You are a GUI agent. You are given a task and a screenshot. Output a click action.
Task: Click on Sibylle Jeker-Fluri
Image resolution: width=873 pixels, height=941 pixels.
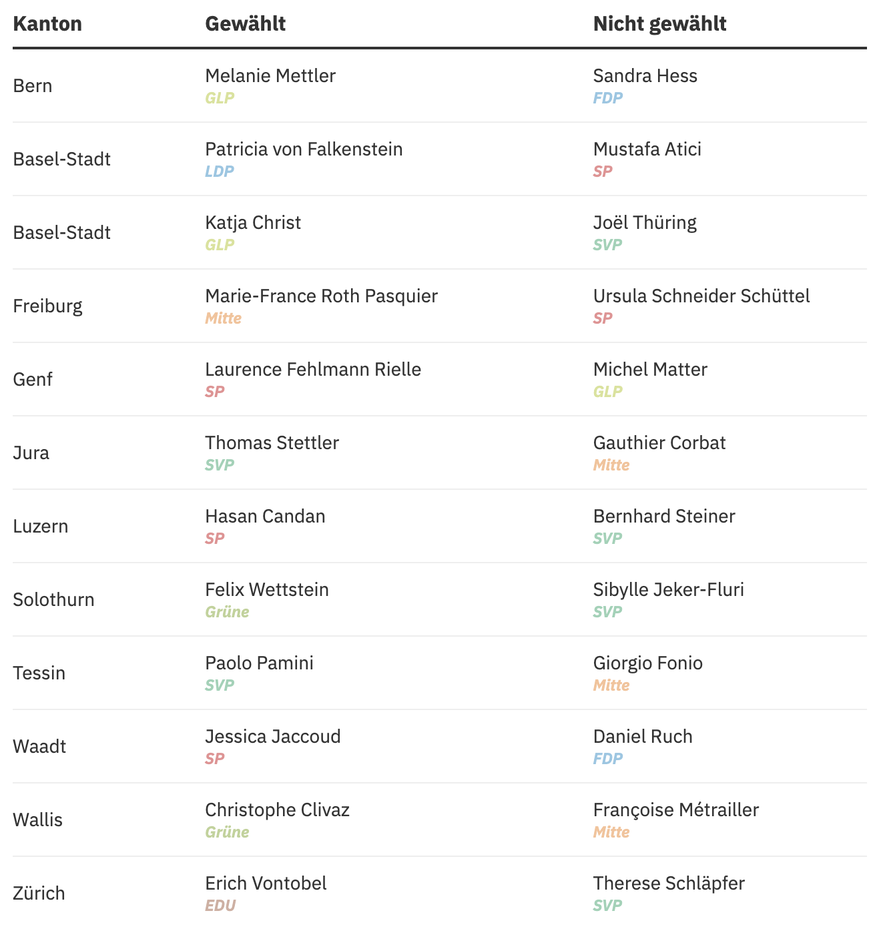click(668, 590)
